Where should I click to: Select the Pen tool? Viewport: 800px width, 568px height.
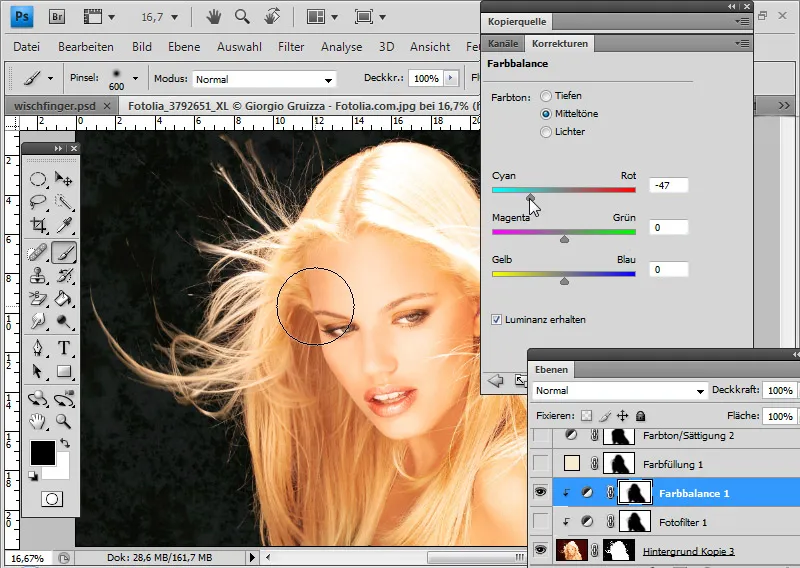38,348
